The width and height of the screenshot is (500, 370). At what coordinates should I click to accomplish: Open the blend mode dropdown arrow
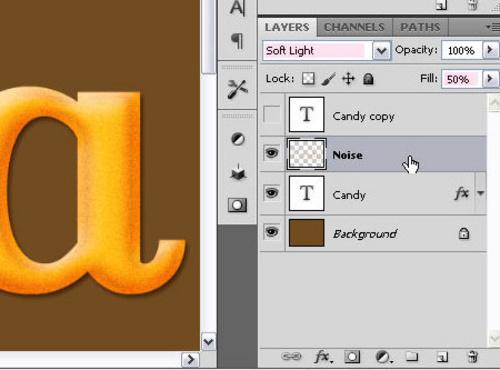(x=381, y=51)
